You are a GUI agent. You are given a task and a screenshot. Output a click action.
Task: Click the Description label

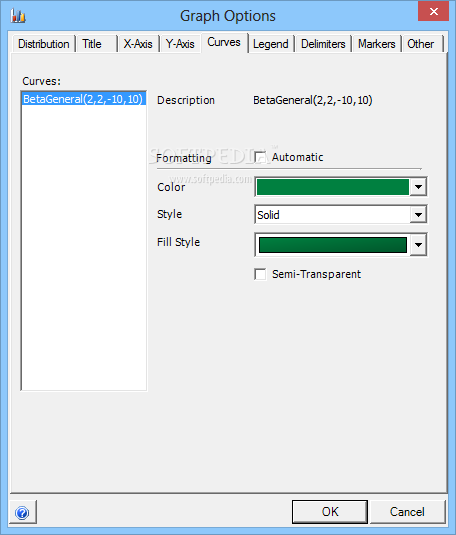coord(186,100)
